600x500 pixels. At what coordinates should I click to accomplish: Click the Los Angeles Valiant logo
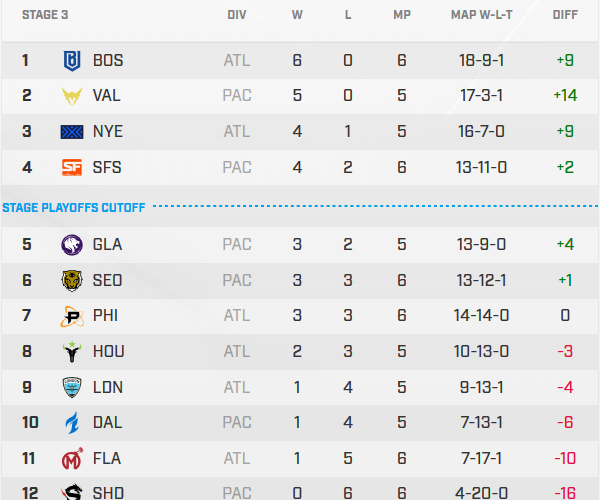pos(73,96)
